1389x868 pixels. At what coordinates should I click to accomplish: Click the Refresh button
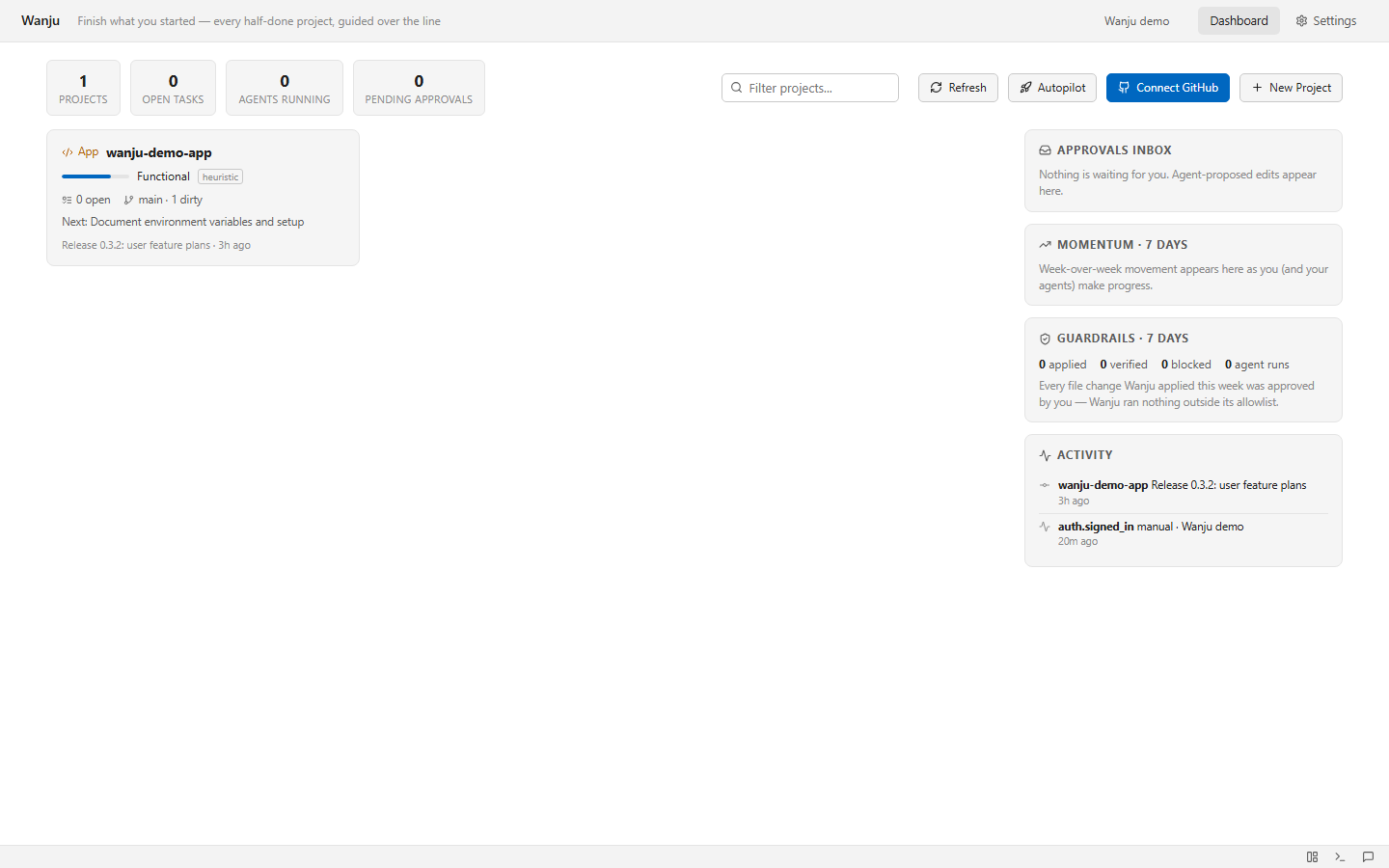(958, 88)
